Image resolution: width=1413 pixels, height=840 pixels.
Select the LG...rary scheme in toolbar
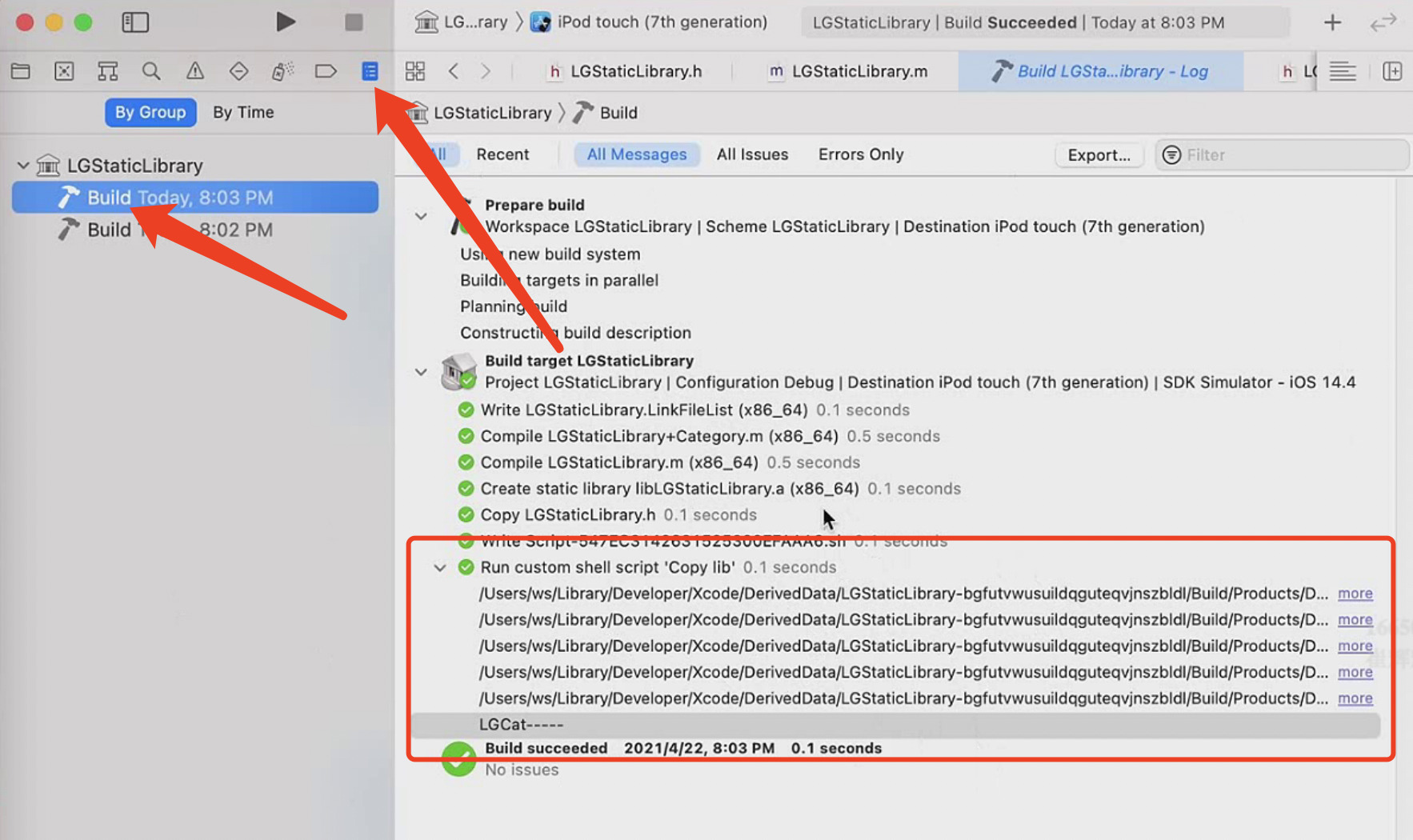pyautogui.click(x=461, y=22)
